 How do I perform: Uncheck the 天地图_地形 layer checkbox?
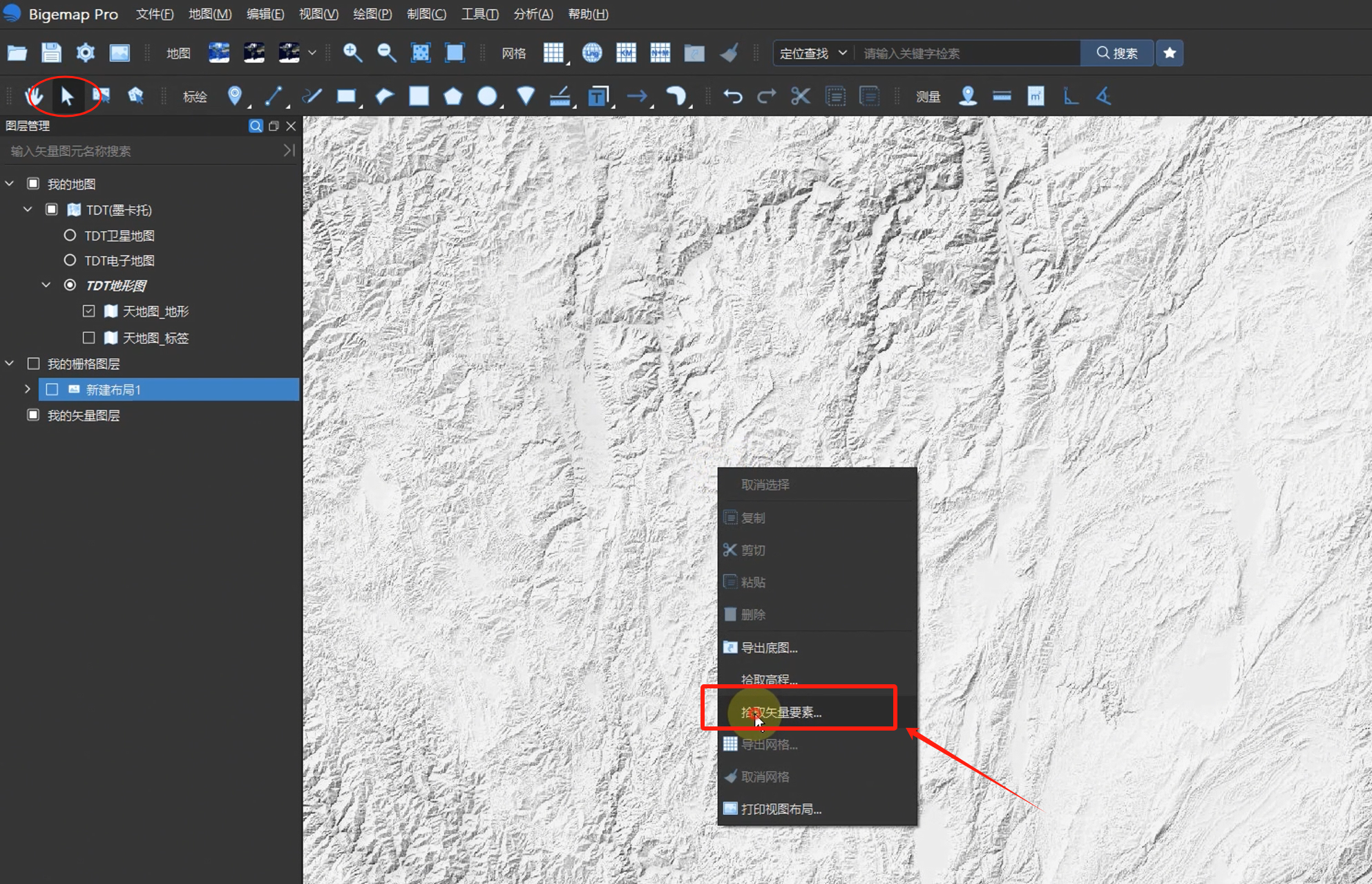88,311
